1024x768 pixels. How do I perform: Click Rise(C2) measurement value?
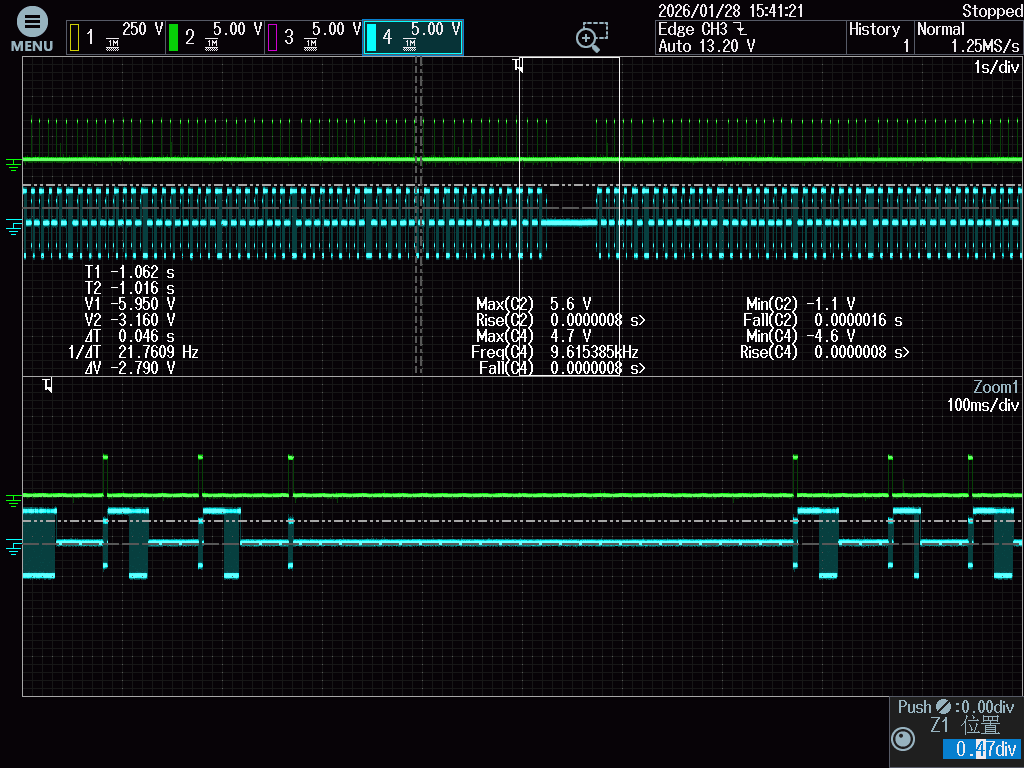point(598,320)
